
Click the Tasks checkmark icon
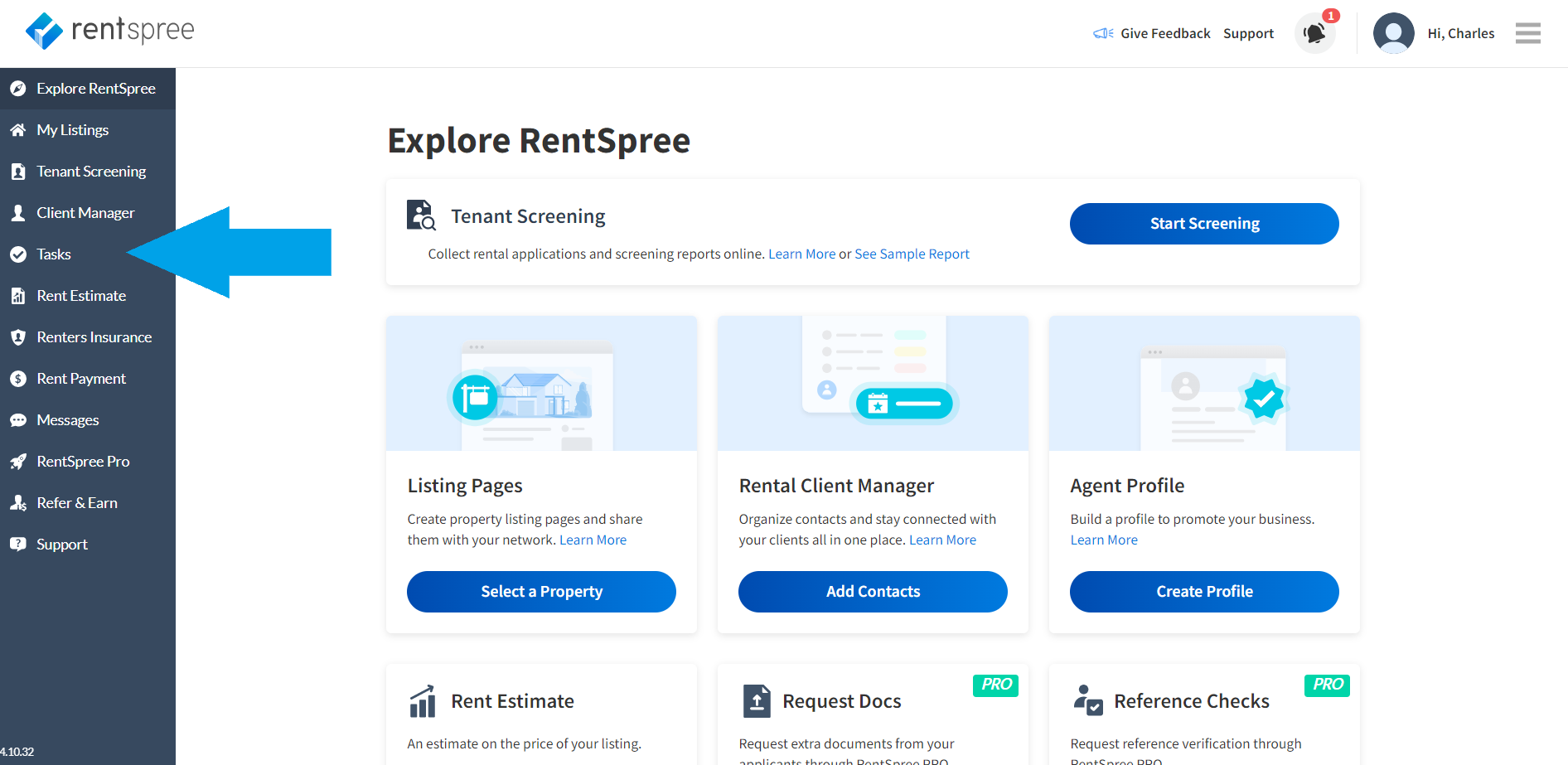(18, 254)
